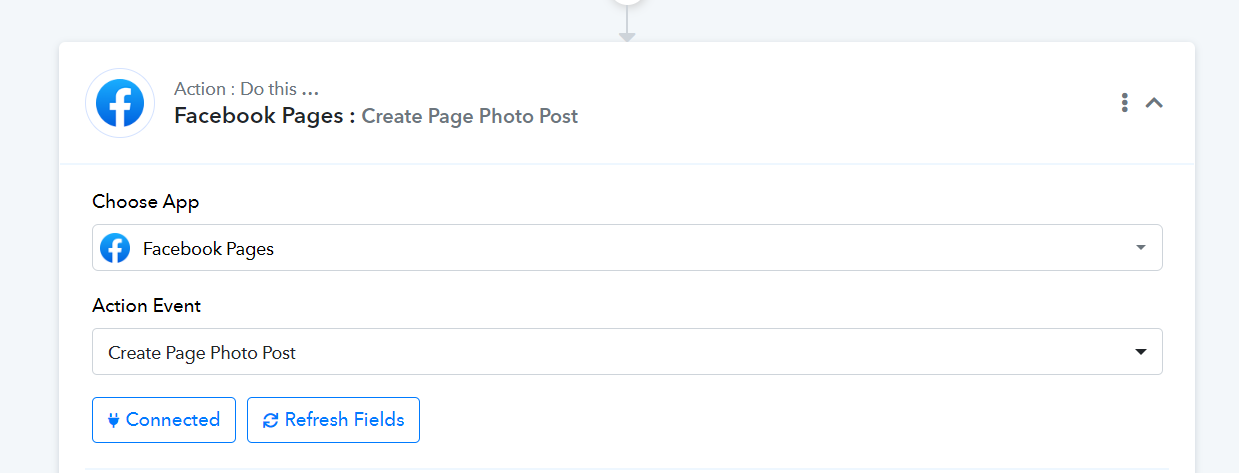Click the 'Action : Do this ...' header text
The width and height of the screenshot is (1239, 473).
click(x=246, y=89)
